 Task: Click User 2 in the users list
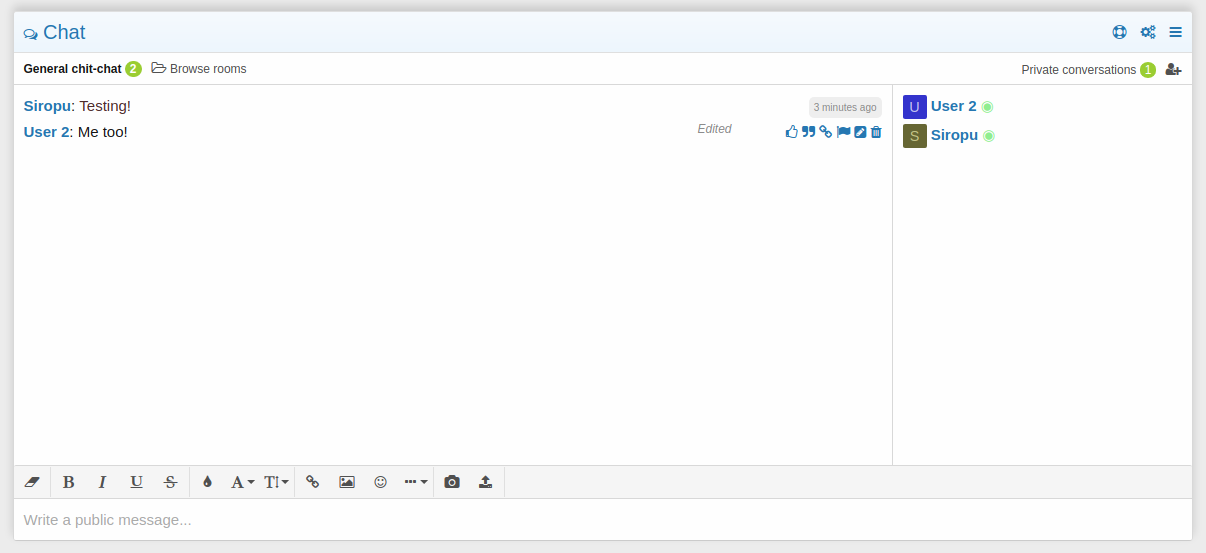[x=954, y=106]
